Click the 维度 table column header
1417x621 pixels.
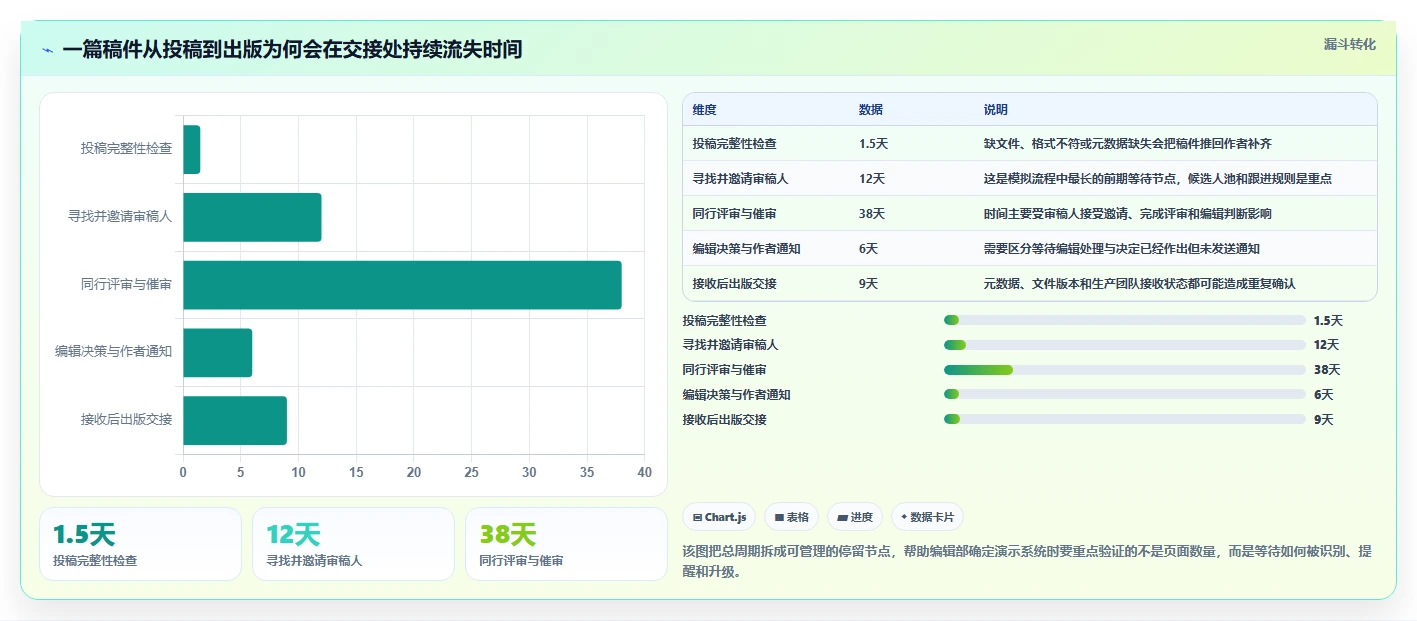coord(705,110)
